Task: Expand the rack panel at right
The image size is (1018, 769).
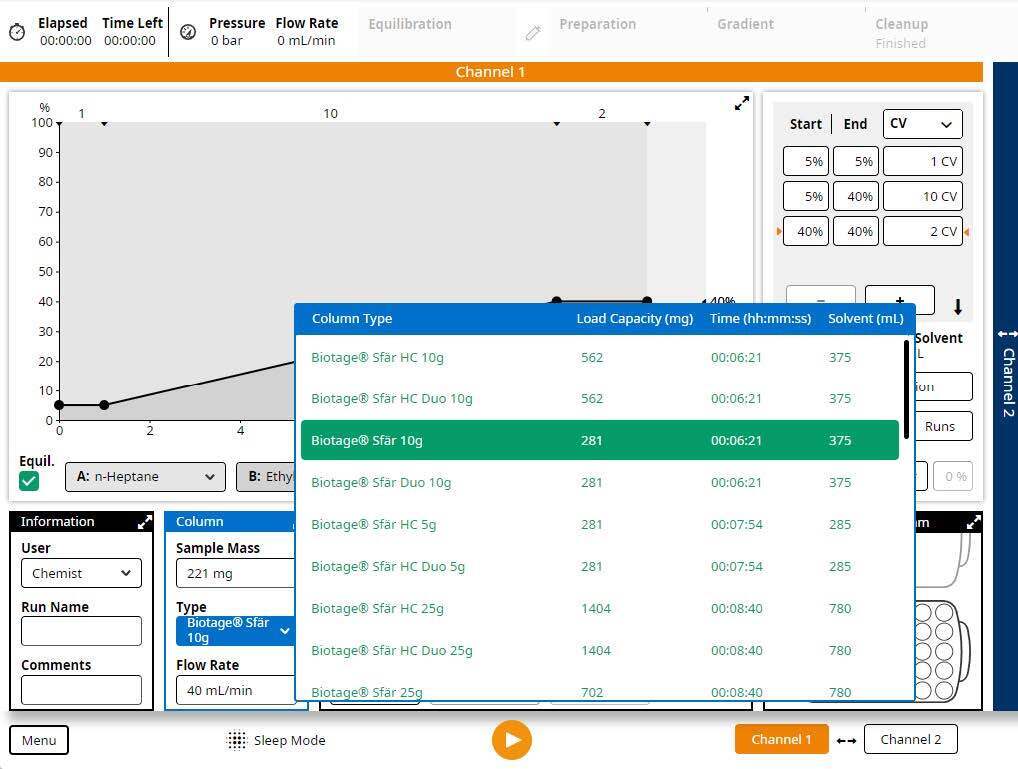Action: [x=973, y=522]
